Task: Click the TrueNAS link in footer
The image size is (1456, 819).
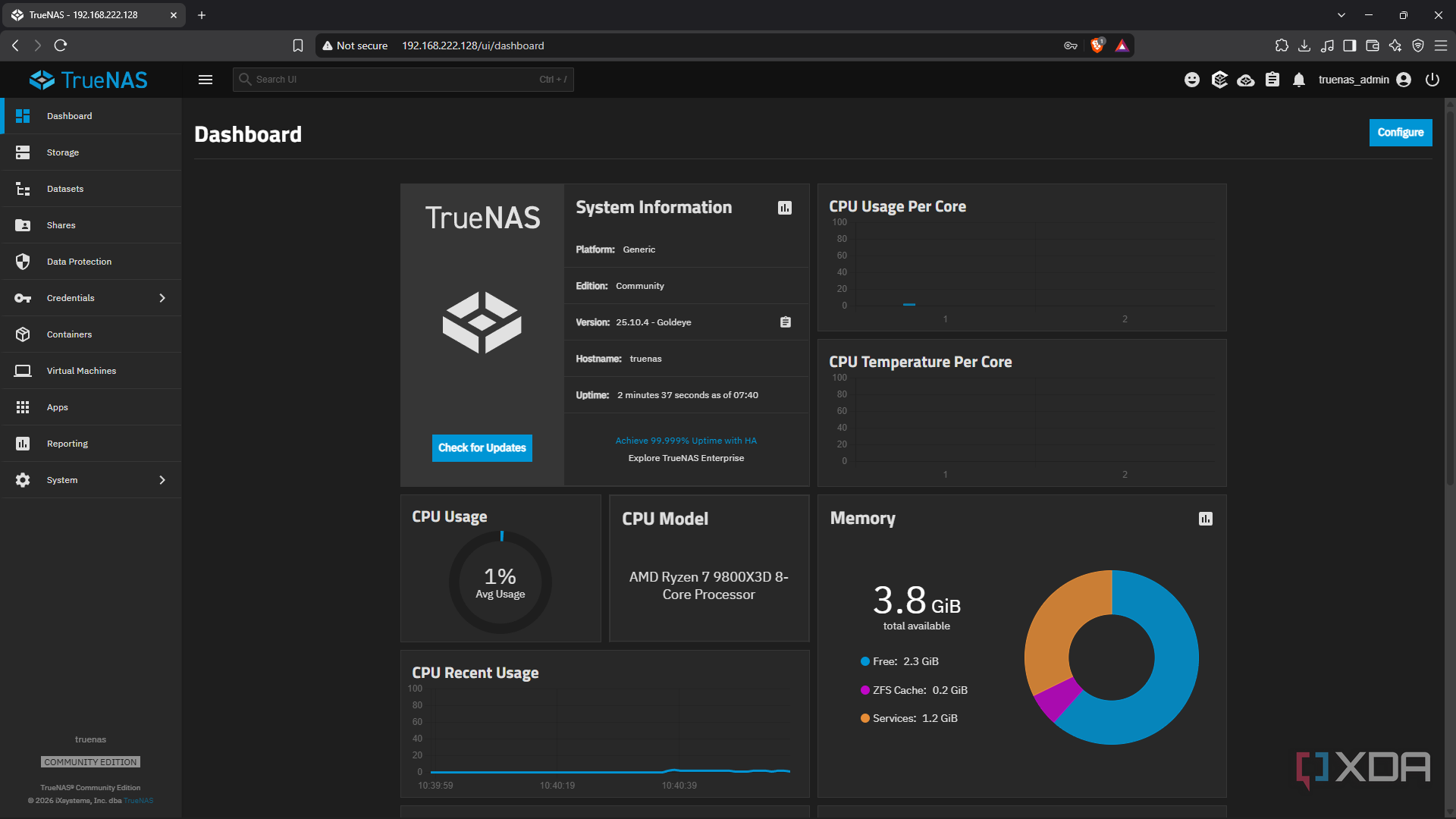Action: point(138,801)
